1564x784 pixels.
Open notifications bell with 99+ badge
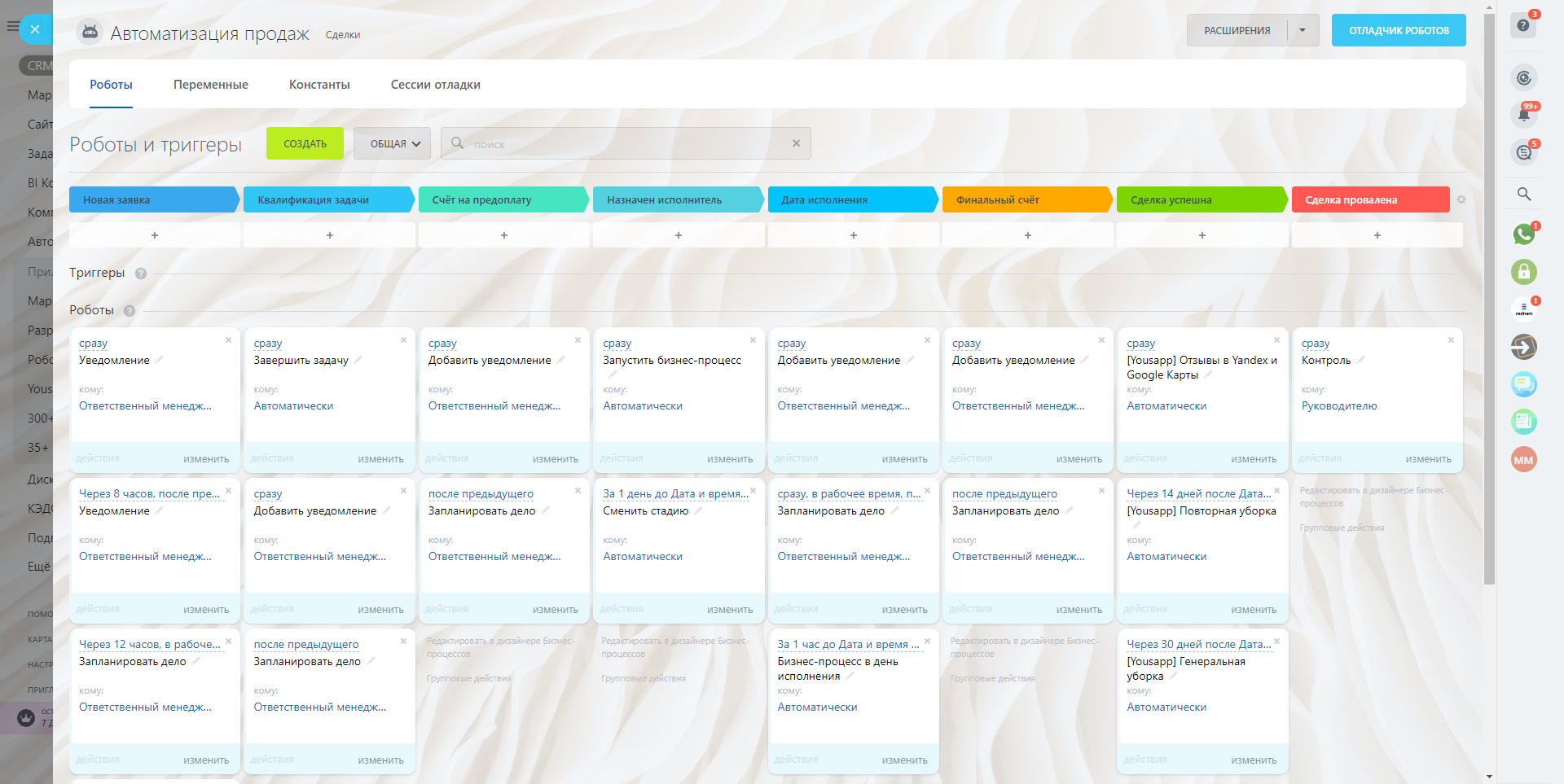(1524, 115)
